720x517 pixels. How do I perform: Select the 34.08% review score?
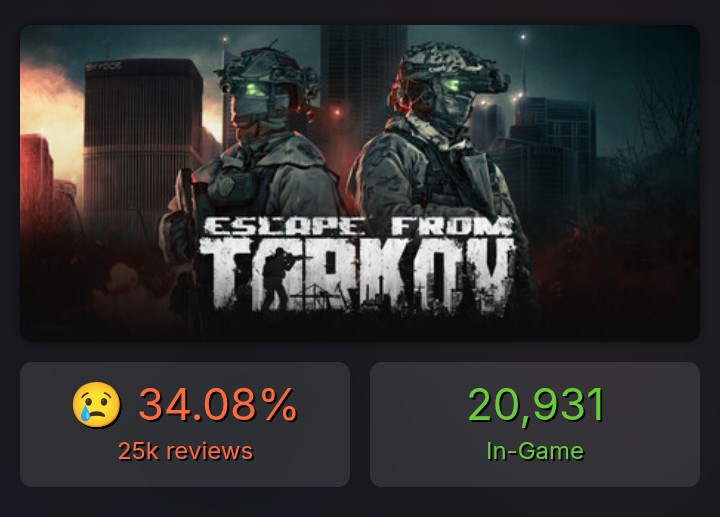click(x=218, y=405)
